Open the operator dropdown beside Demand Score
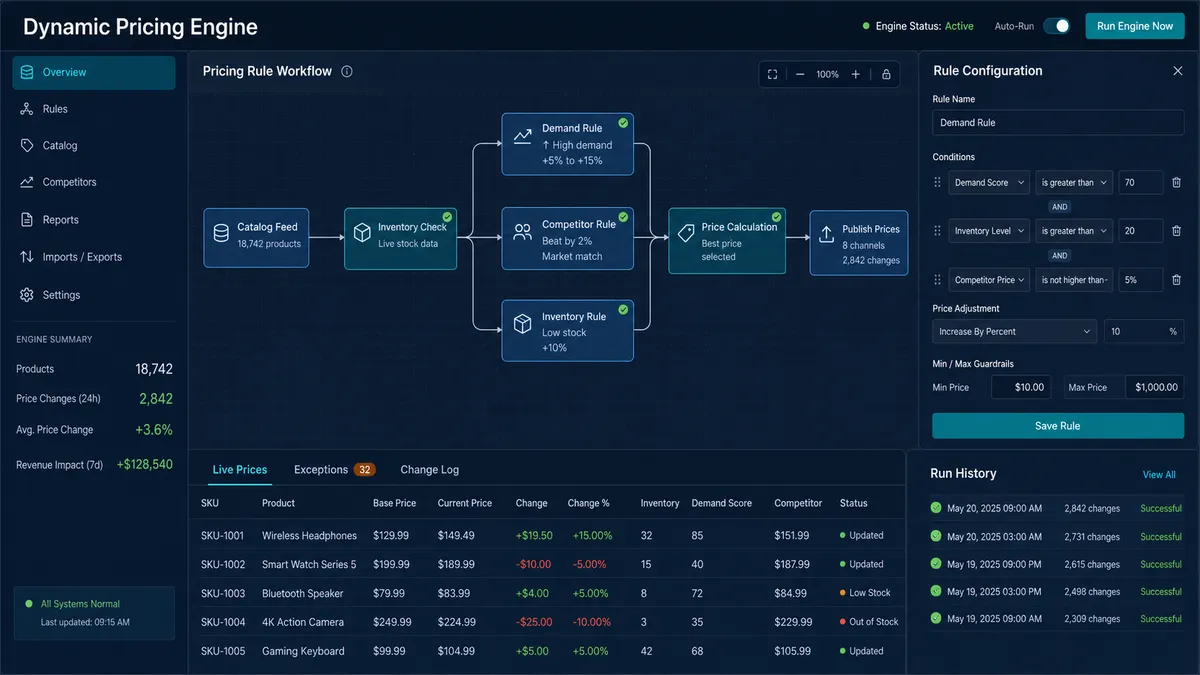This screenshot has width=1200, height=675. pos(1074,182)
